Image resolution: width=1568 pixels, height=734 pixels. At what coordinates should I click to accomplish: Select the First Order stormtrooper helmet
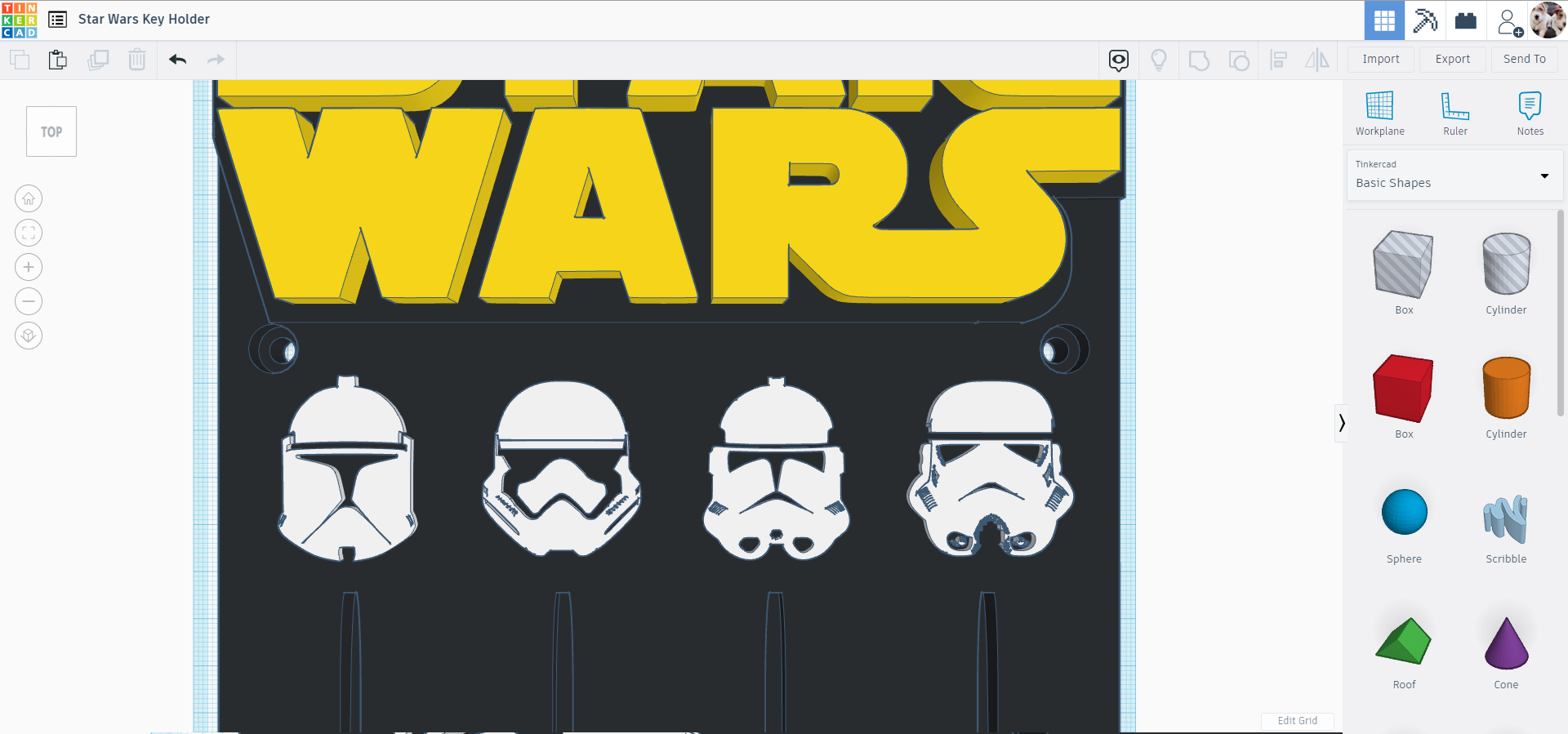click(562, 469)
